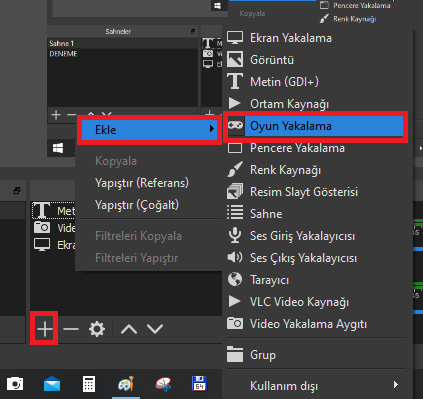
Task: Open camera app in taskbar
Action: click(15, 384)
